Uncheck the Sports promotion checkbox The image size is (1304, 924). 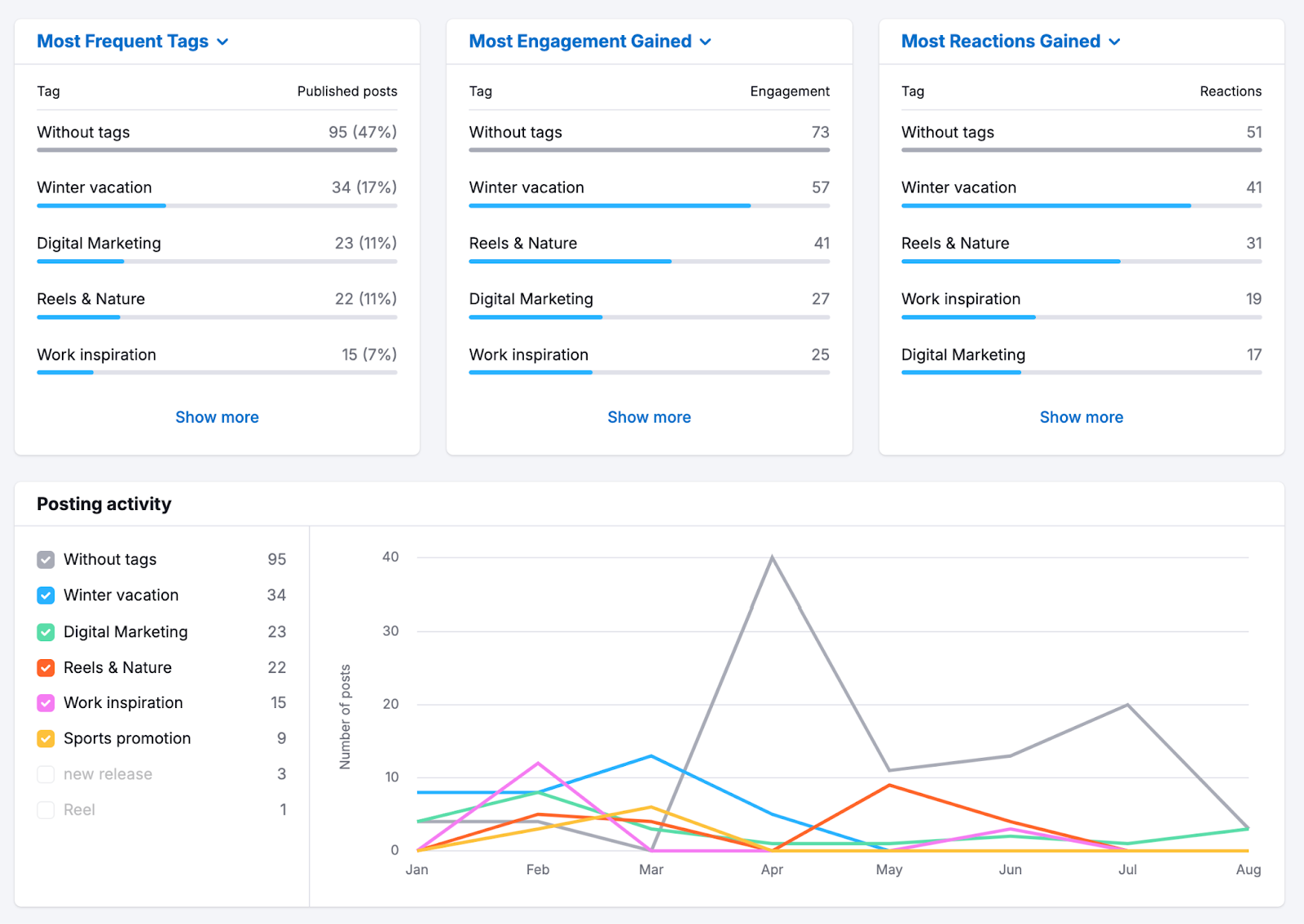(46, 739)
